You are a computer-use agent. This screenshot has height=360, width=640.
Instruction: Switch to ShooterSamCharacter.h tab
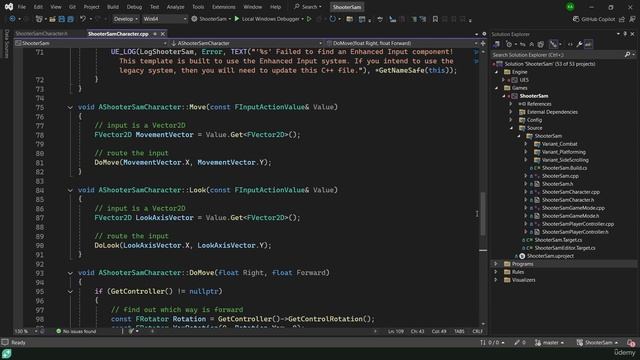41,34
